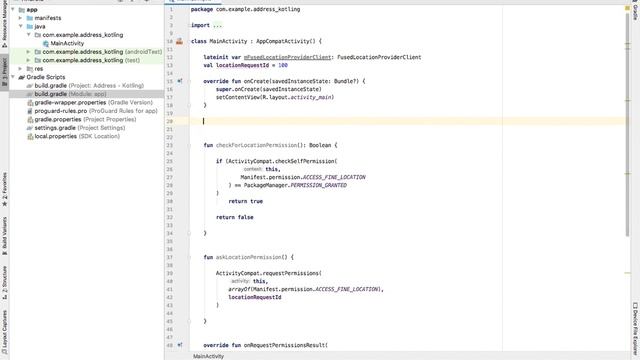Expand the (test) package arrow

pos(29,60)
